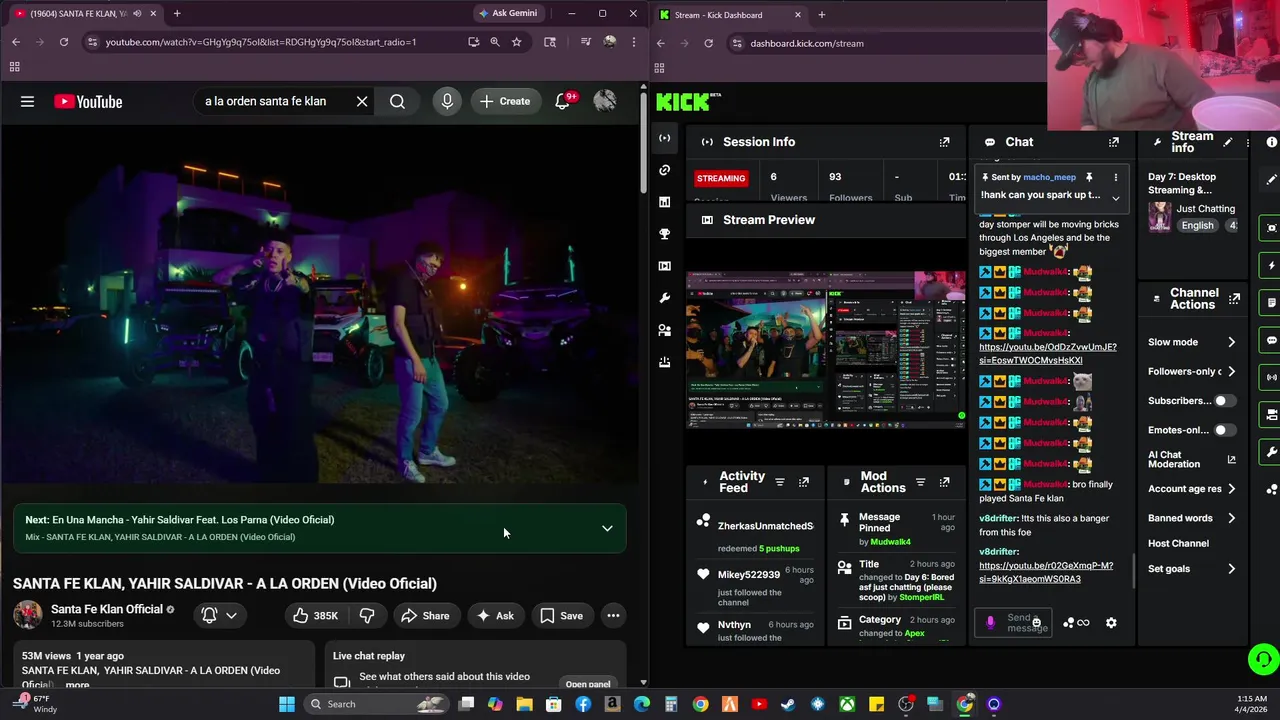Open YouTube notifications bell
The height and width of the screenshot is (720, 1280).
(563, 101)
